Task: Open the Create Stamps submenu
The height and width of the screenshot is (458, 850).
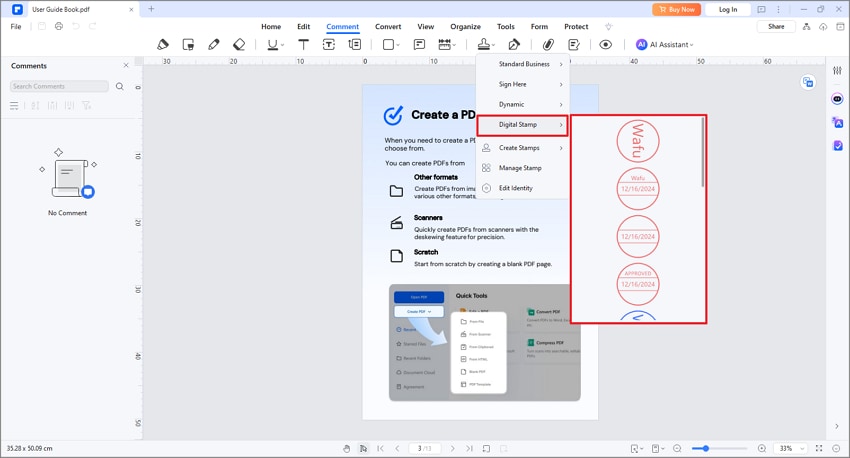Action: 523,148
